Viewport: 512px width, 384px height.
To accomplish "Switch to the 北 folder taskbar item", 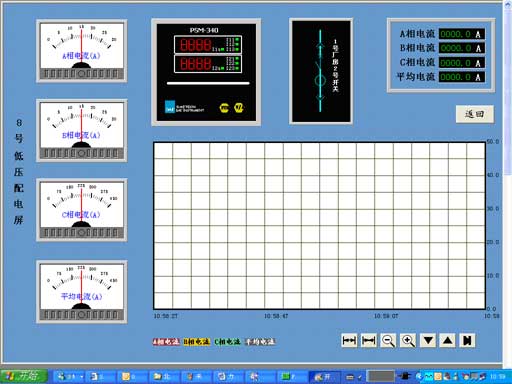I will click(x=163, y=377).
